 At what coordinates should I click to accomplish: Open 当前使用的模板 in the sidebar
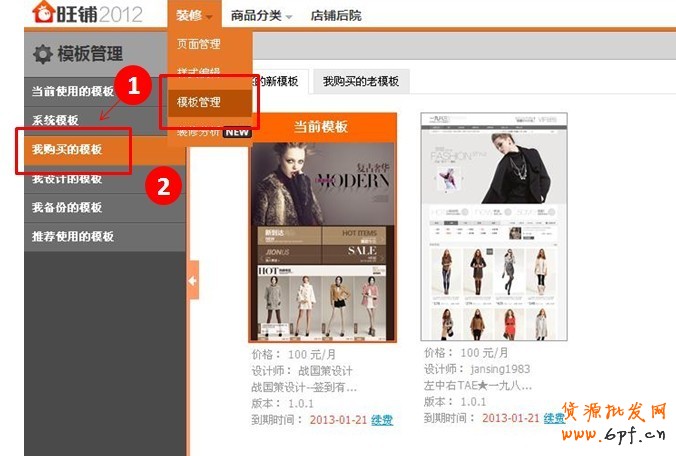pos(73,91)
